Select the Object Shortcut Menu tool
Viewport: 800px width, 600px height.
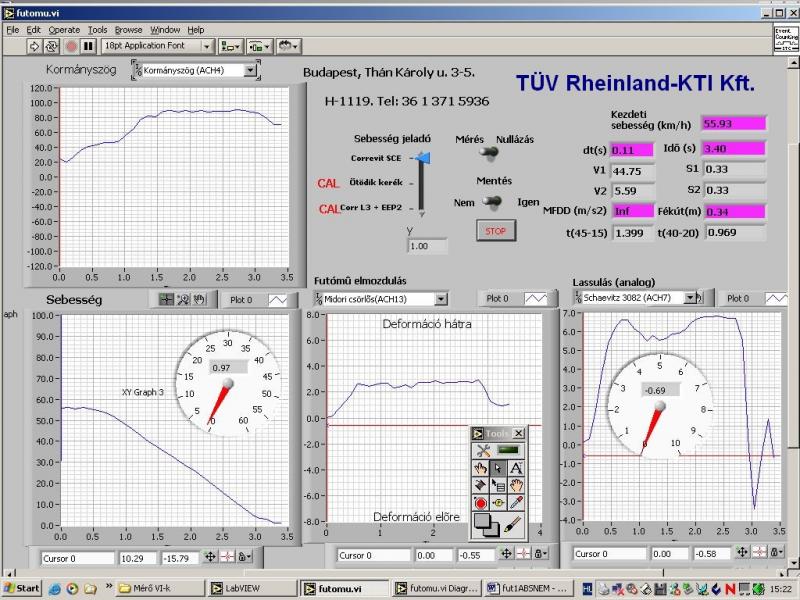(x=498, y=485)
